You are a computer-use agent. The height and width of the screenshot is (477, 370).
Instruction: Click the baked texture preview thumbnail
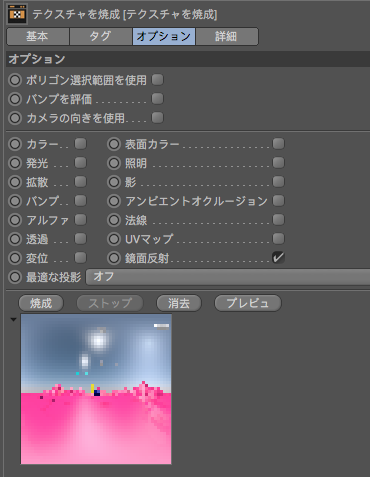(x=96, y=389)
